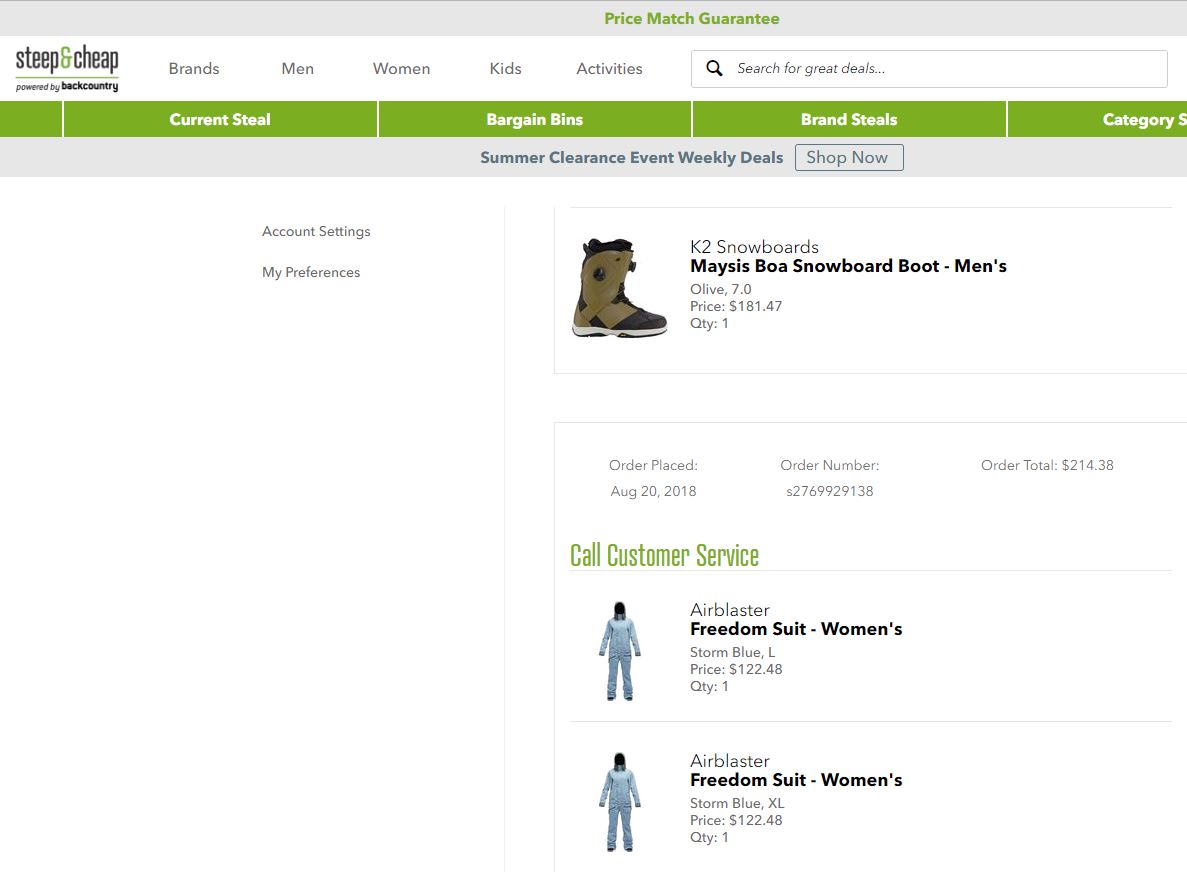The width and height of the screenshot is (1187, 872).
Task: Open the Activities menu
Action: [609, 69]
